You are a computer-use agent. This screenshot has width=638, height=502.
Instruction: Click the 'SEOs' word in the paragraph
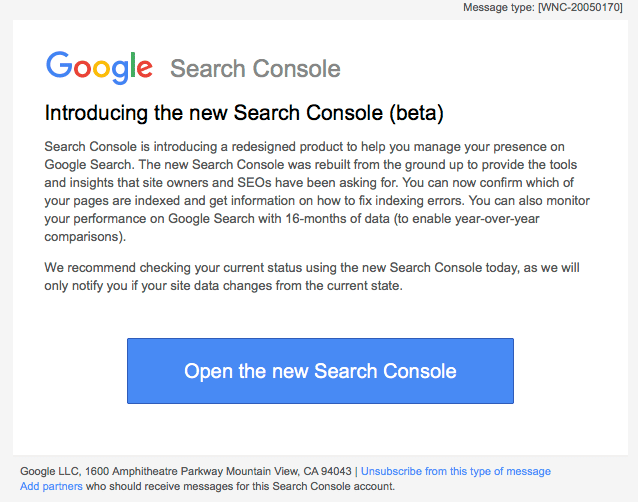254,182
